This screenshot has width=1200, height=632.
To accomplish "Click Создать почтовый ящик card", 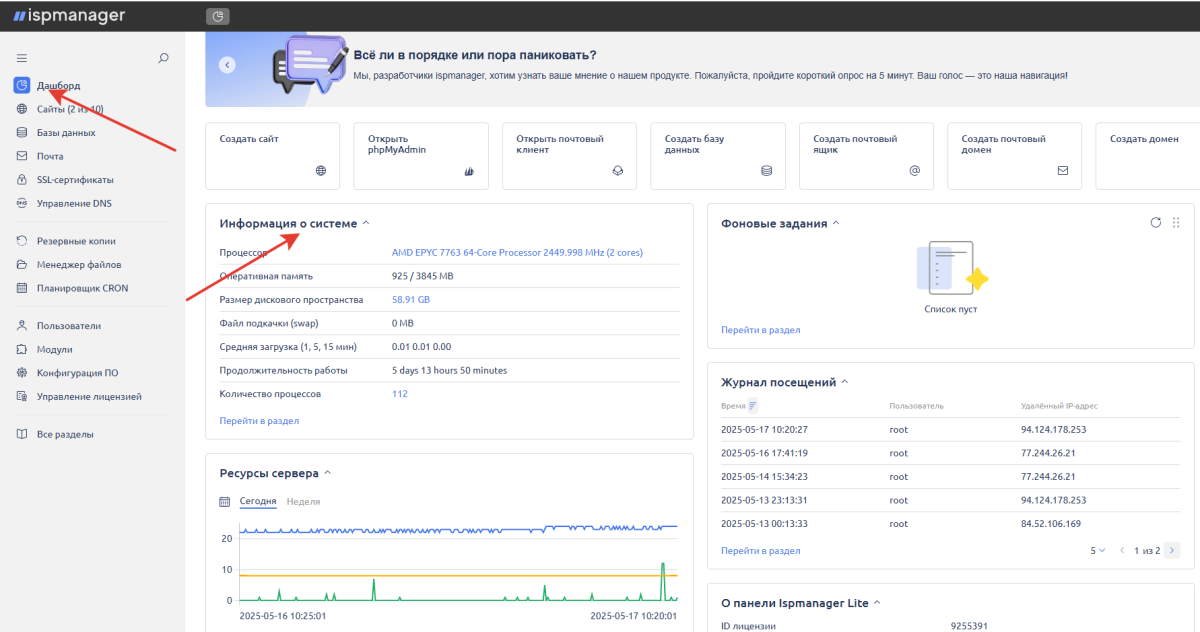I will (866, 156).
